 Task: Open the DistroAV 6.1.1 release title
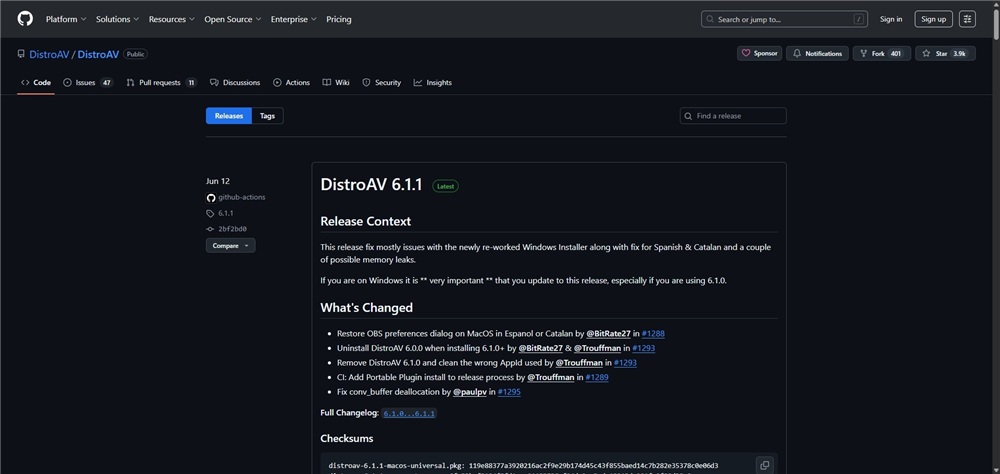click(x=371, y=185)
